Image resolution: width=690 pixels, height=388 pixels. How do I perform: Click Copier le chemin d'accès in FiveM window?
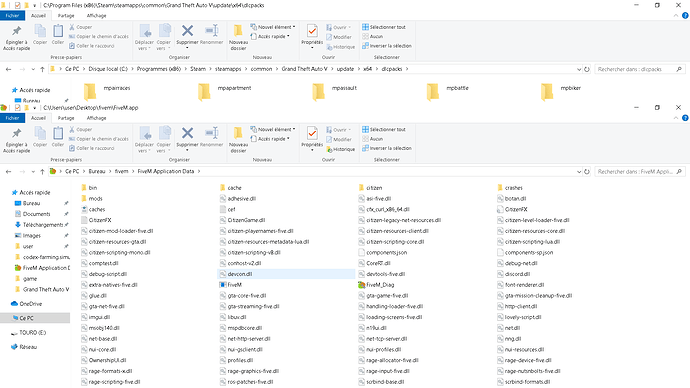click(99, 139)
